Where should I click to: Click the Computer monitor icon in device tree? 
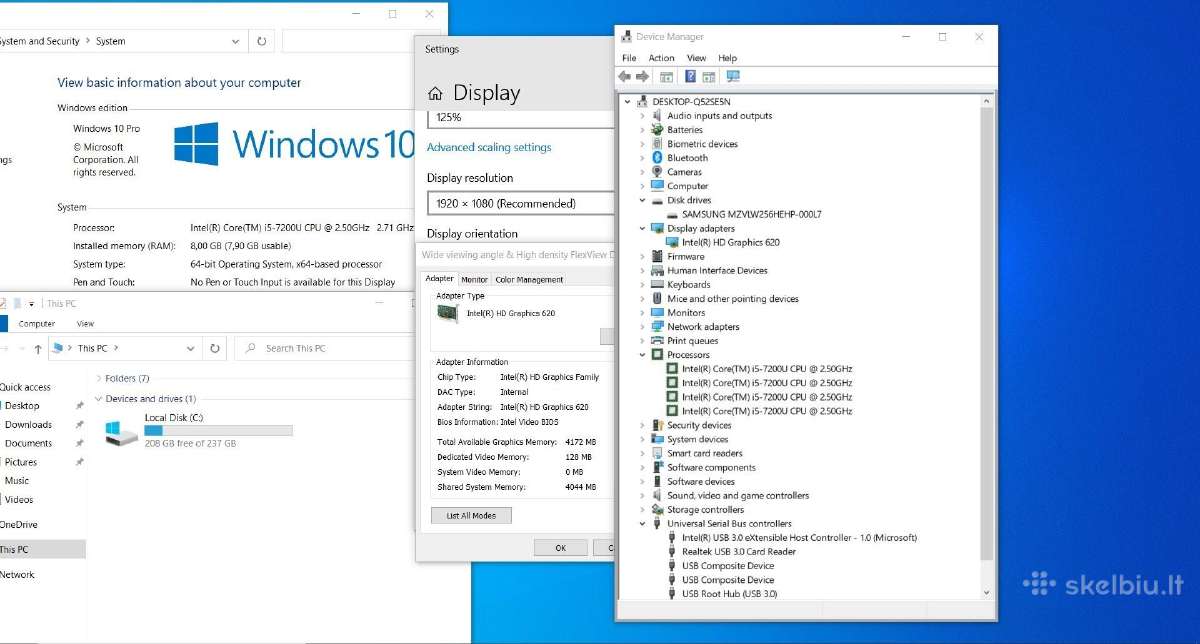pos(657,186)
